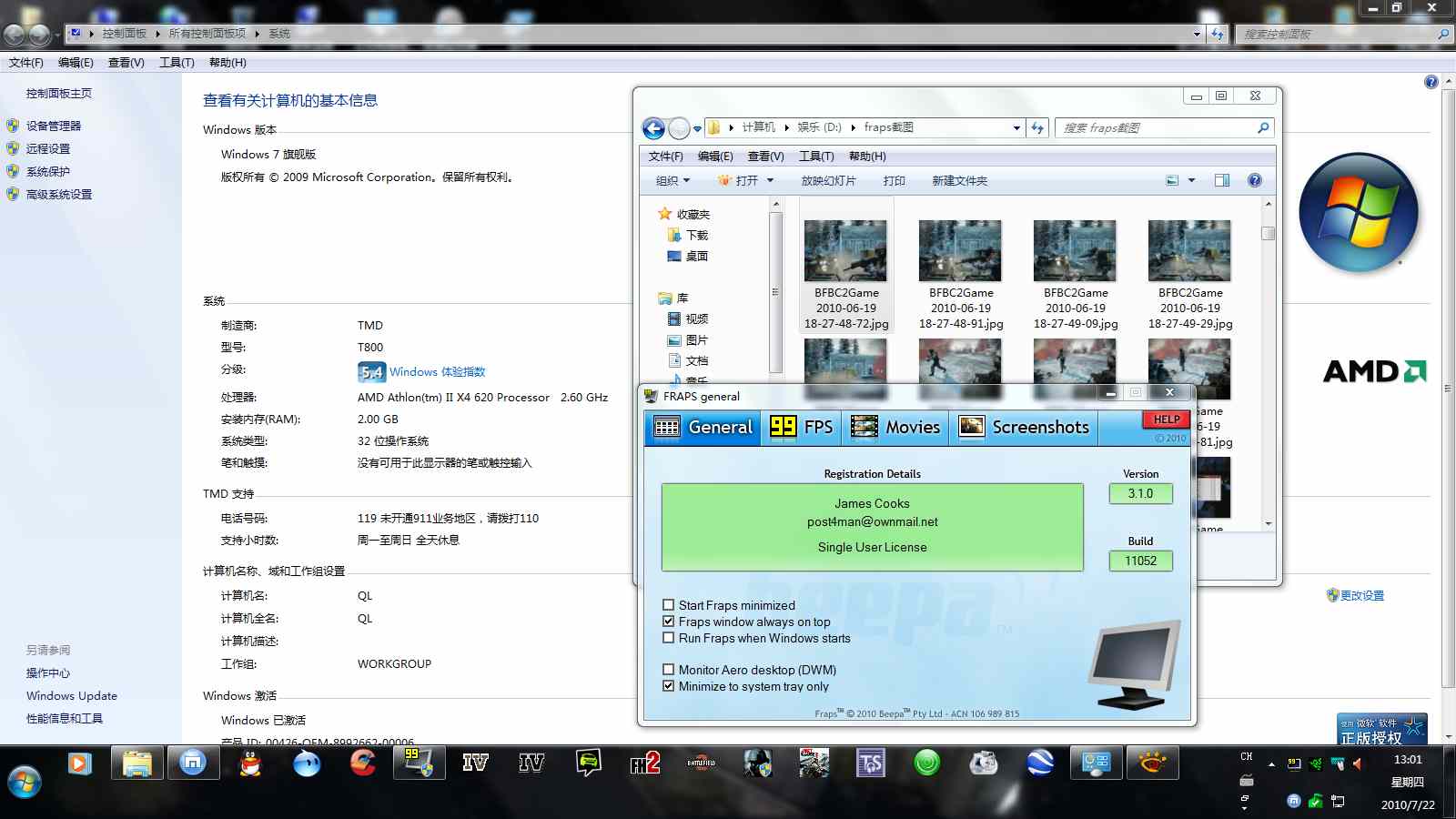This screenshot has width=1456, height=819.
Task: Open System protection link in sidebar
Action: point(47,171)
